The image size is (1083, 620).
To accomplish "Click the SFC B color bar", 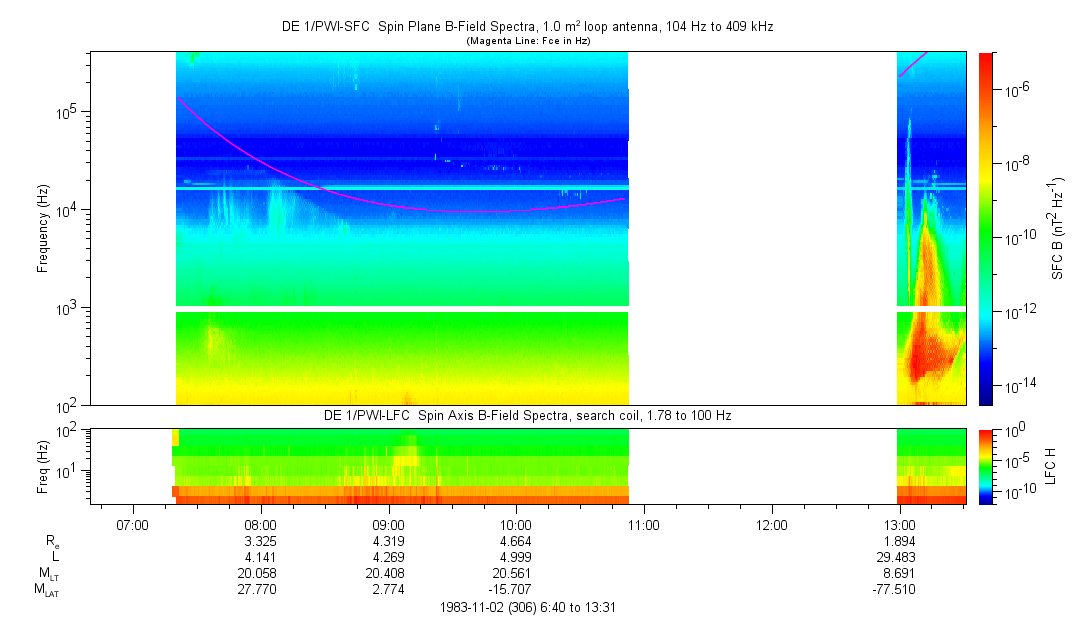I will point(986,228).
